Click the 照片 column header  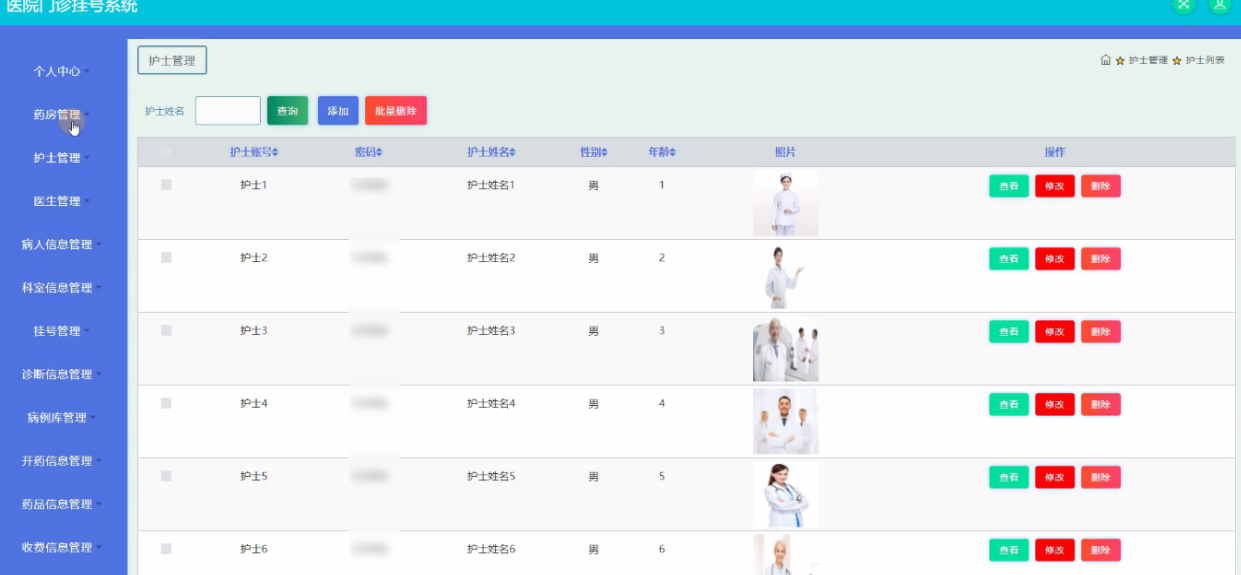coord(785,152)
